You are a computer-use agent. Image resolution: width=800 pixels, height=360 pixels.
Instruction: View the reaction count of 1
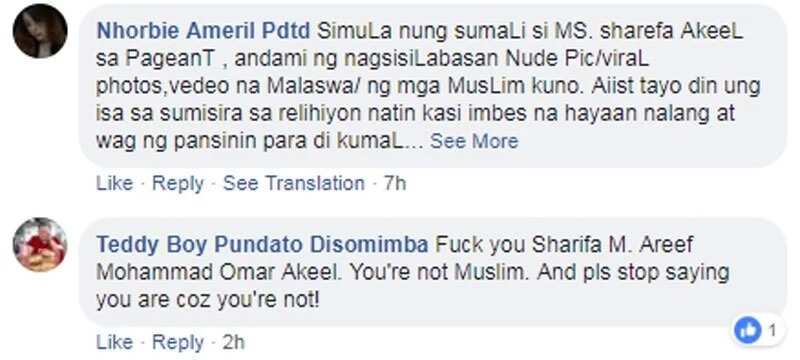pyautogui.click(x=772, y=331)
